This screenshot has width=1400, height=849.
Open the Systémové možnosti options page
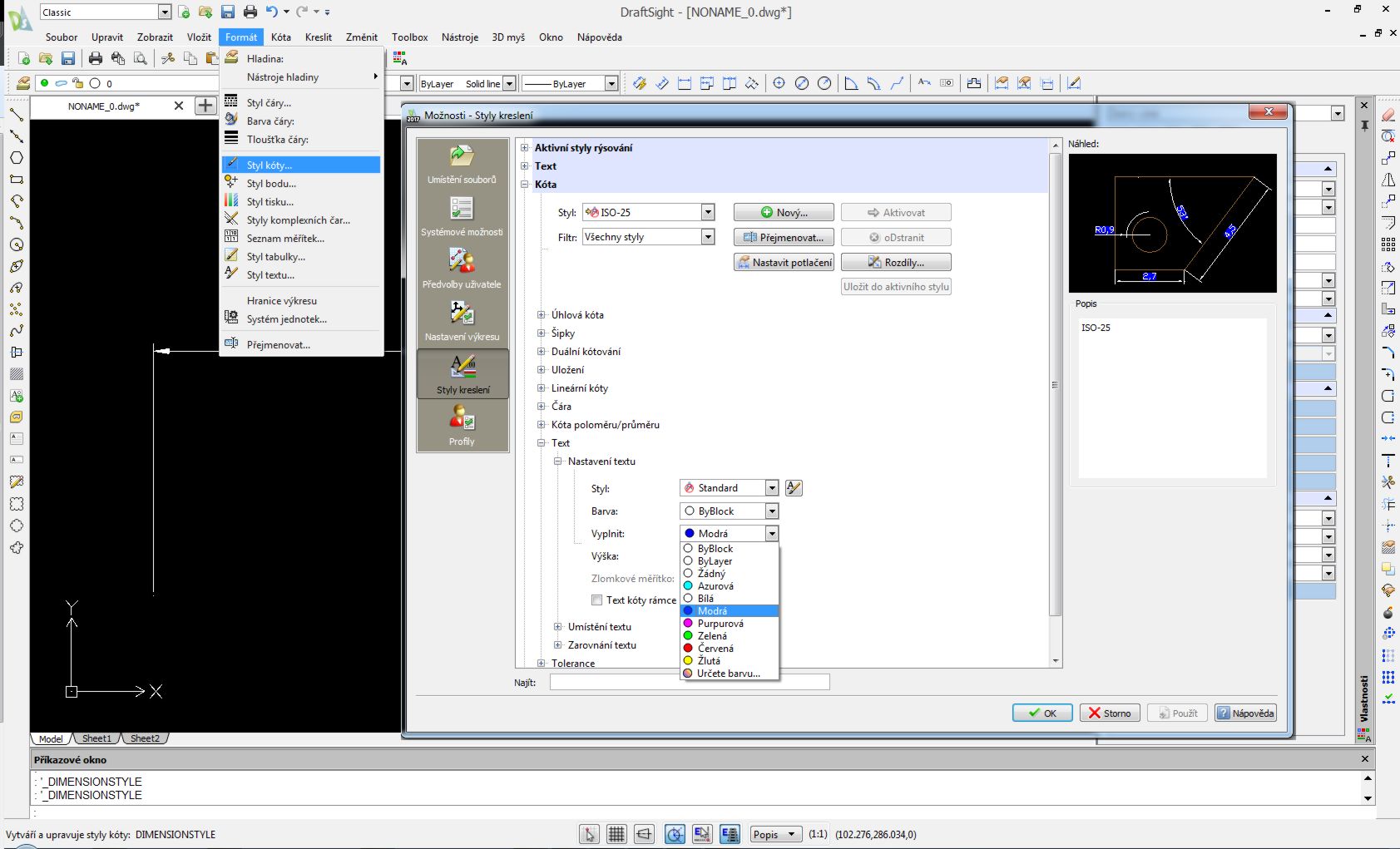[463, 216]
